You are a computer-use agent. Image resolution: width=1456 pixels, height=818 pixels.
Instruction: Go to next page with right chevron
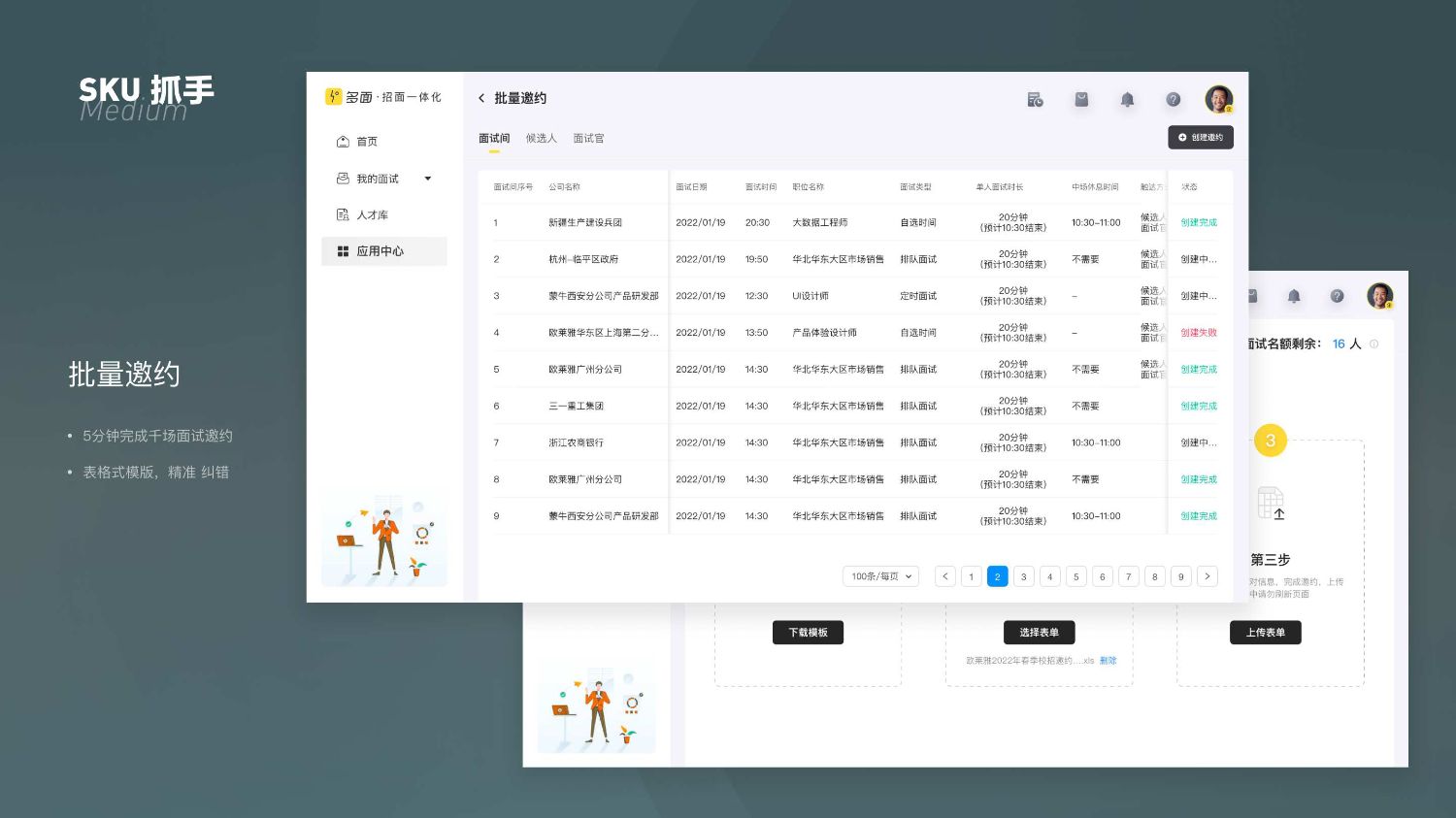[x=1207, y=576]
